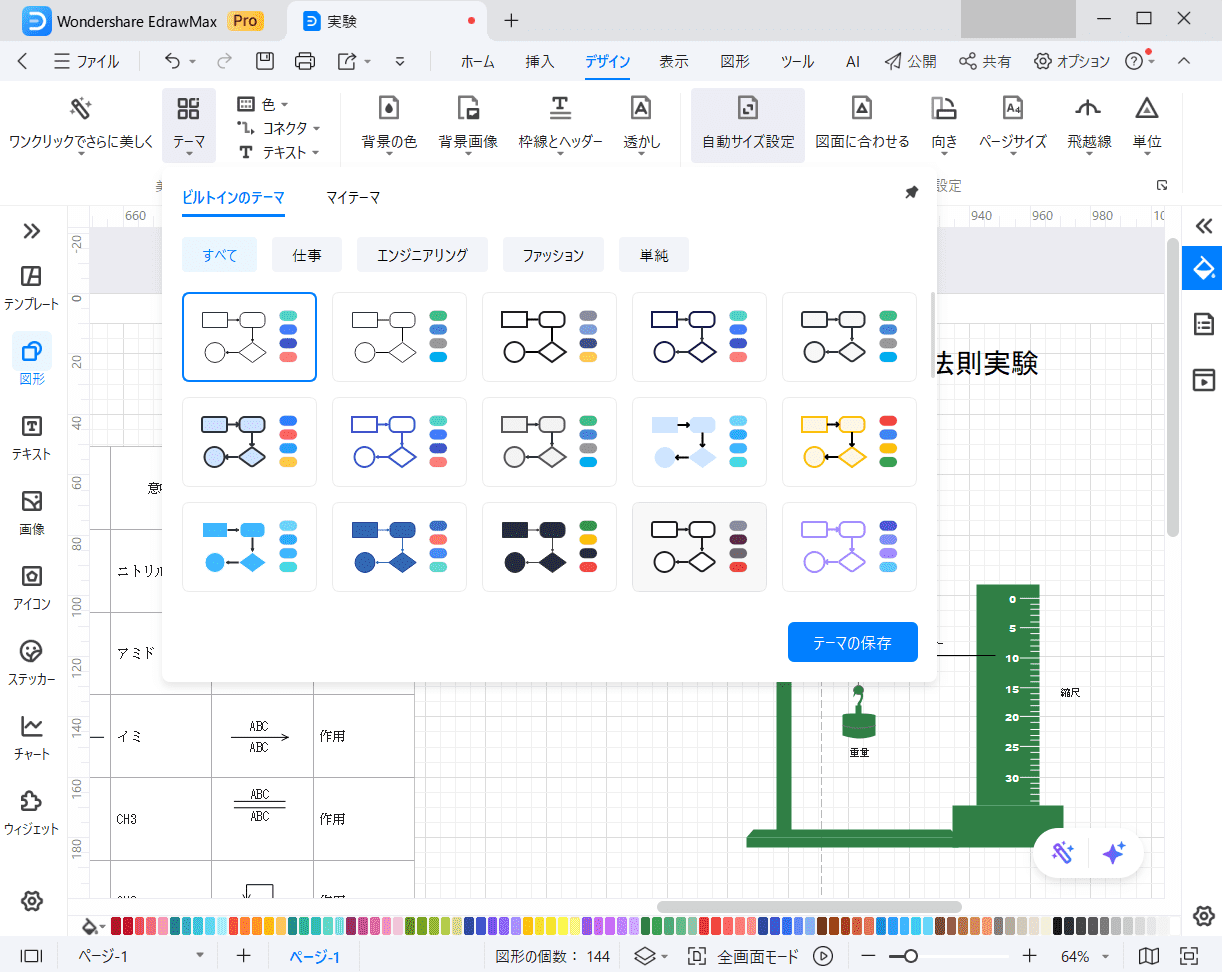The image size is (1222, 972).
Task: Open the ステッカー sidebar panel
Action: click(x=32, y=661)
